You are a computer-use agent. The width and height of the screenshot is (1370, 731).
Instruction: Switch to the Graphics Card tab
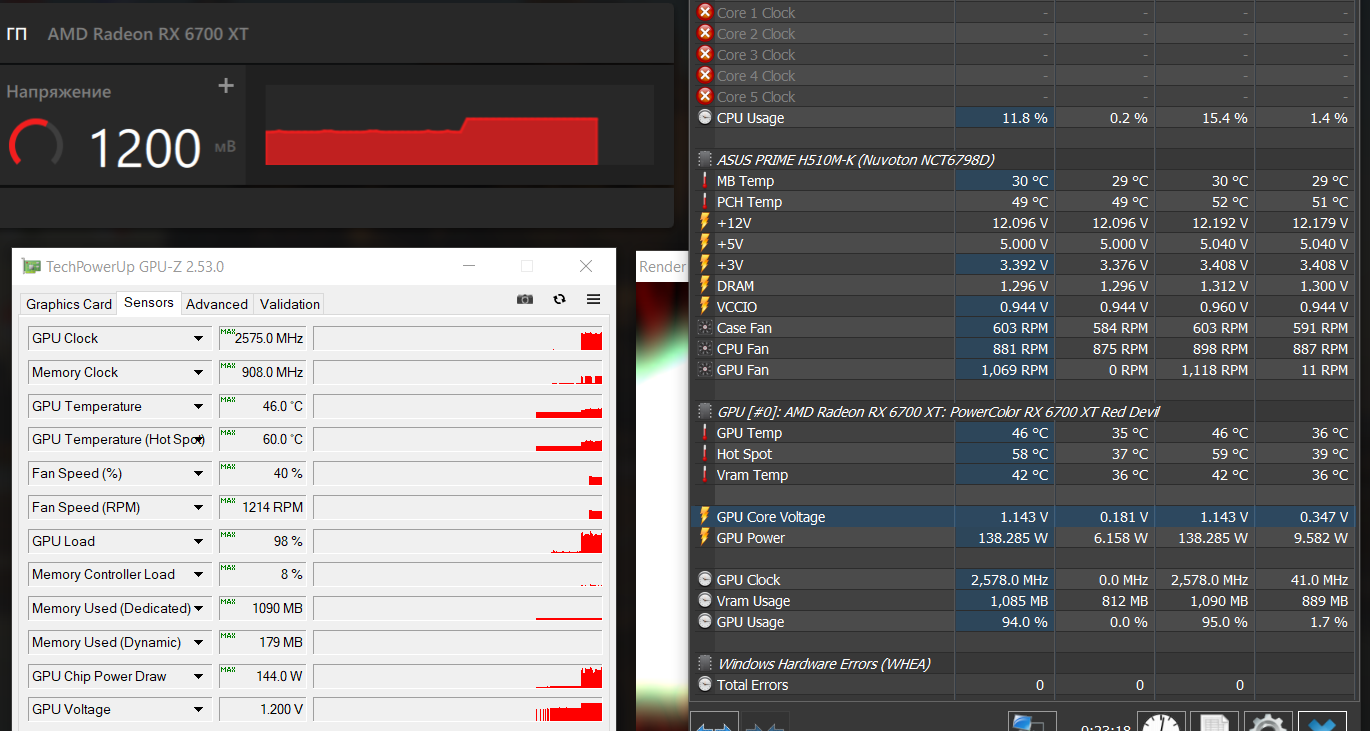69,304
